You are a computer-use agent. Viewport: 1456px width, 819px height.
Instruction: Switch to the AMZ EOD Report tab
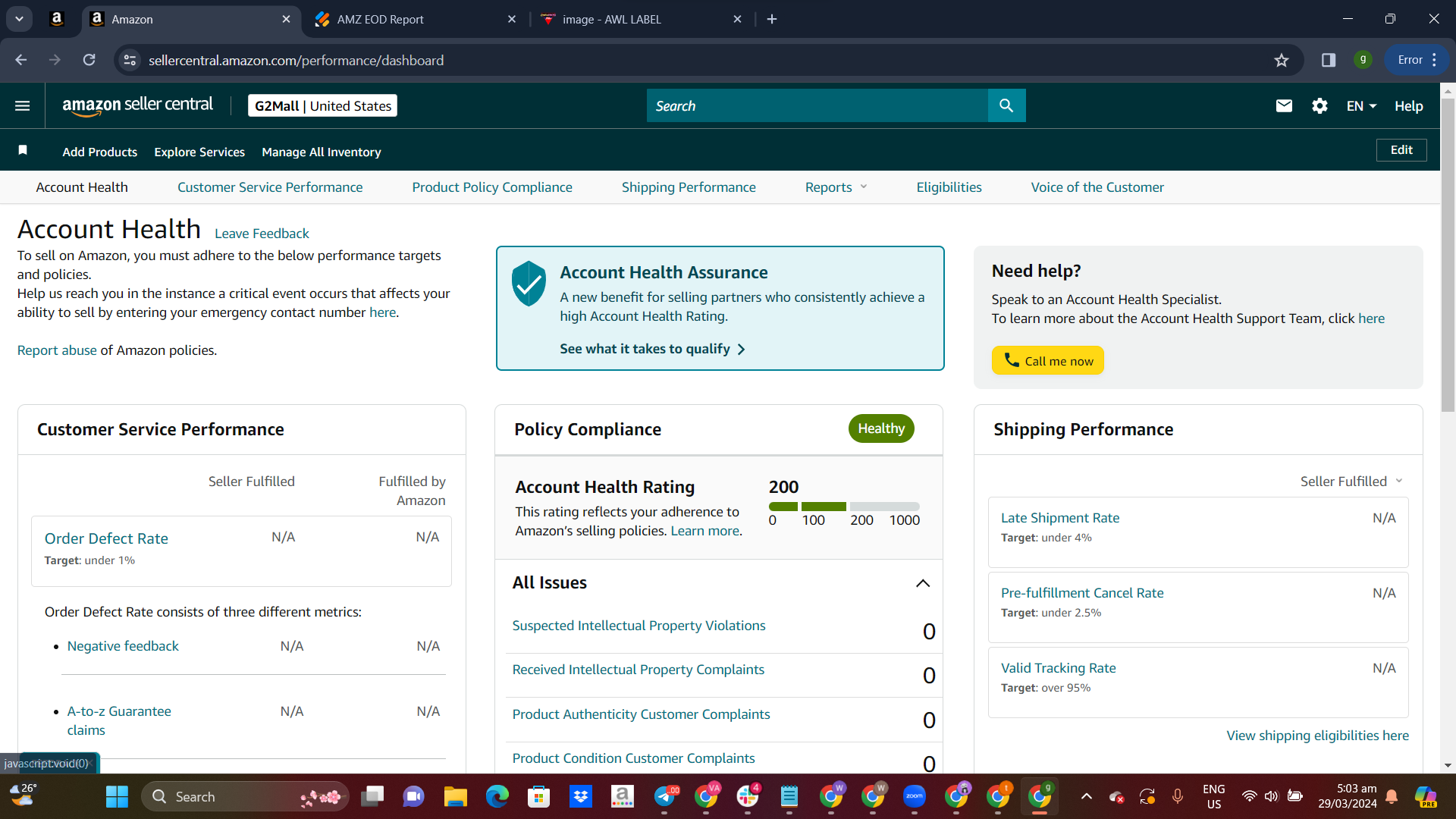[414, 20]
